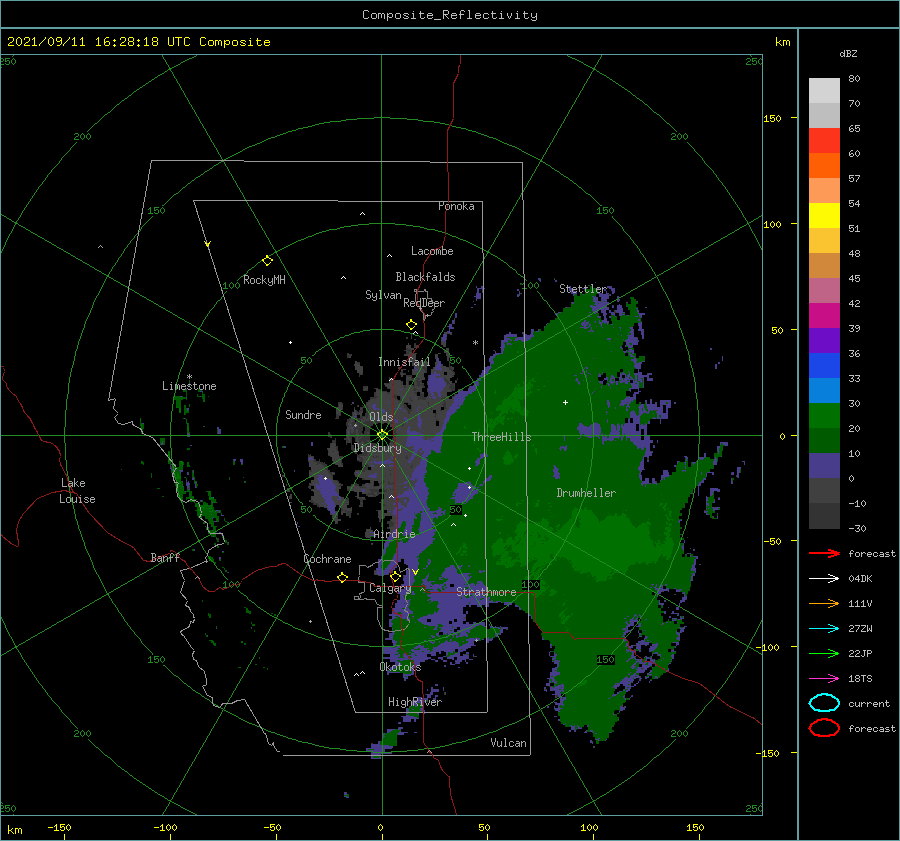The width and height of the screenshot is (900, 841).
Task: Click the dBZ legend heading
Action: coord(848,53)
